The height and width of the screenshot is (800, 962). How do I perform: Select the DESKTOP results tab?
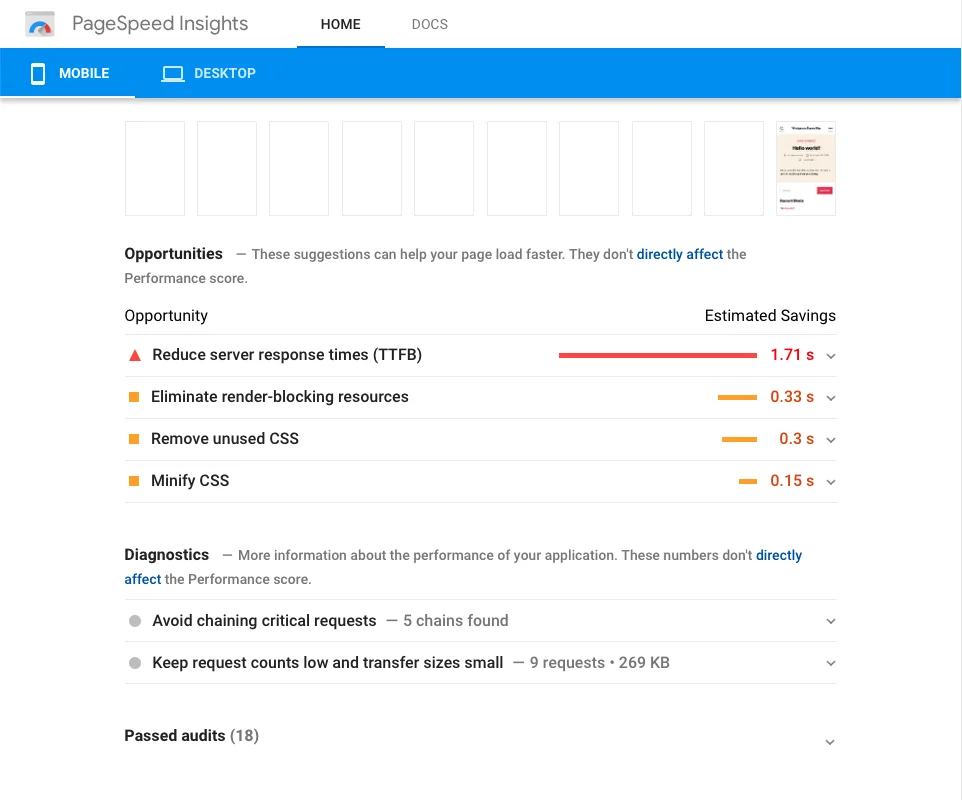pos(209,73)
